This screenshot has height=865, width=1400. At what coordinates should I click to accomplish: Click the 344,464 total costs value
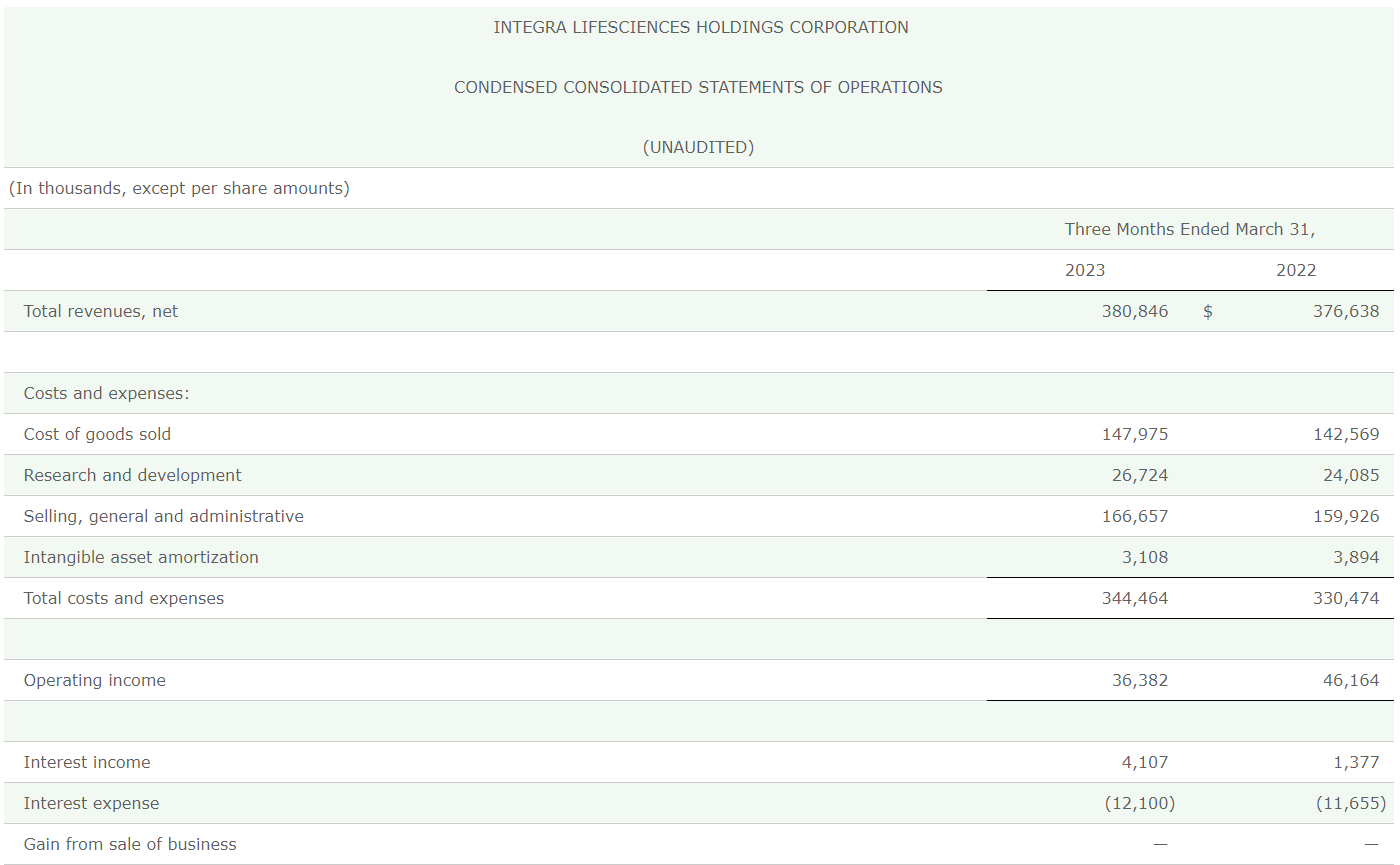(x=1135, y=598)
